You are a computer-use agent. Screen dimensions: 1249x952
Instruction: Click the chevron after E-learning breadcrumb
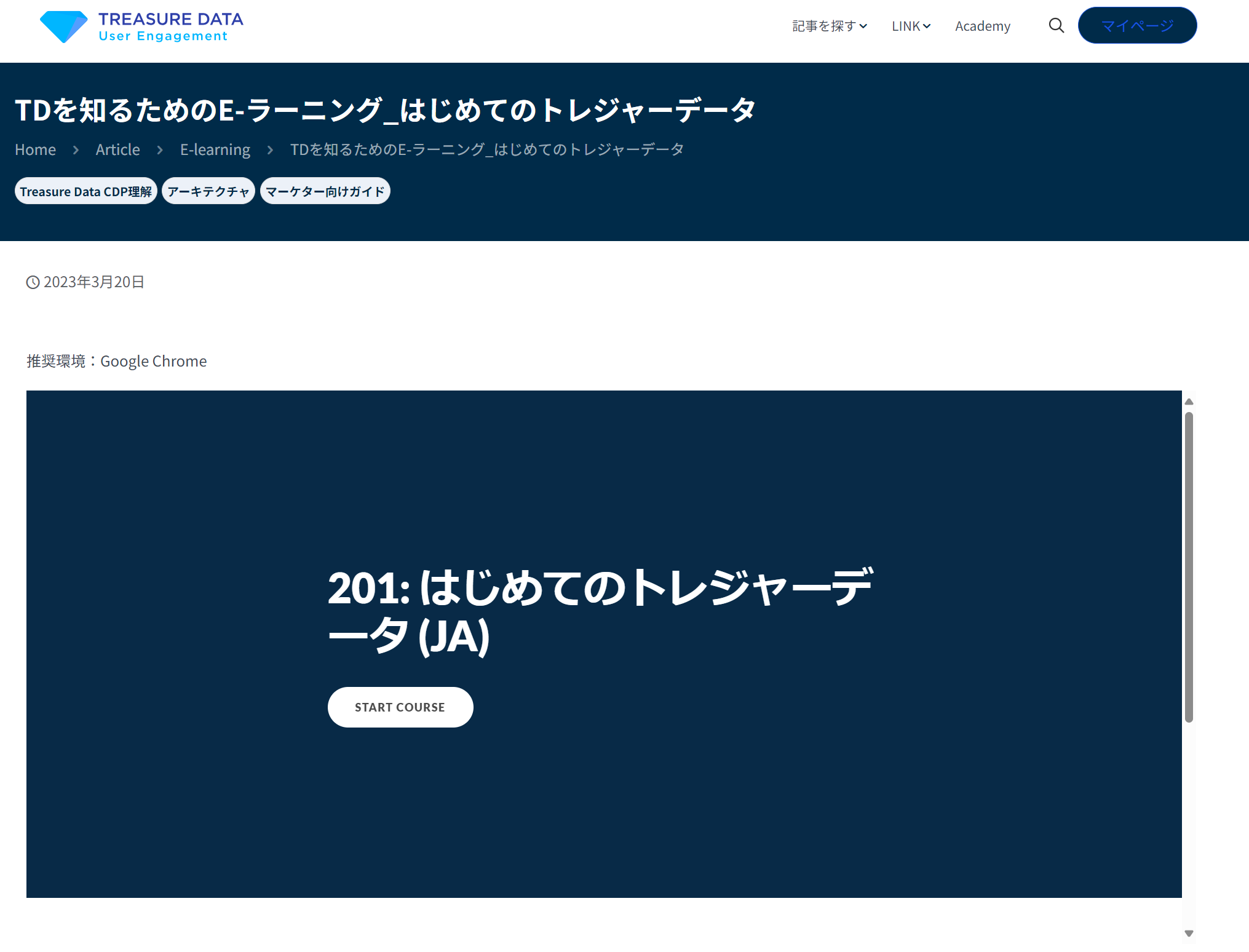click(269, 149)
